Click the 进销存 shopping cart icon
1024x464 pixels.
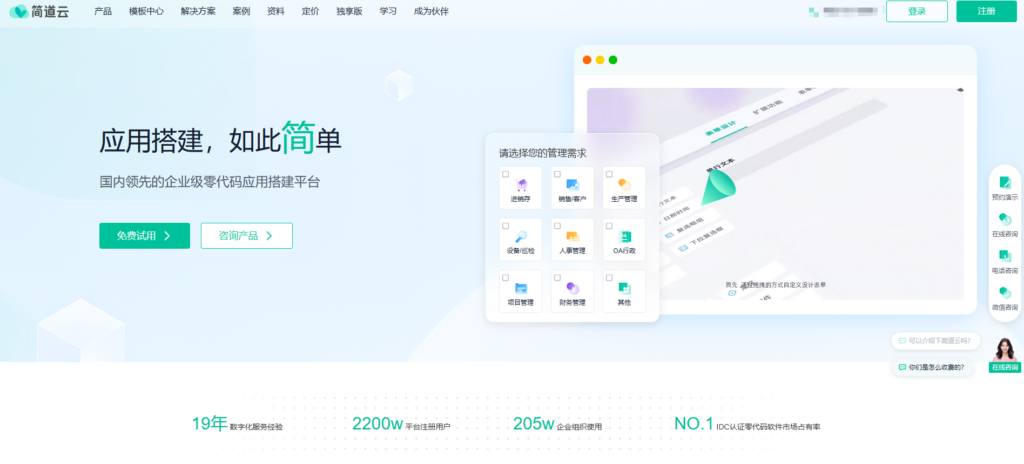point(521,184)
